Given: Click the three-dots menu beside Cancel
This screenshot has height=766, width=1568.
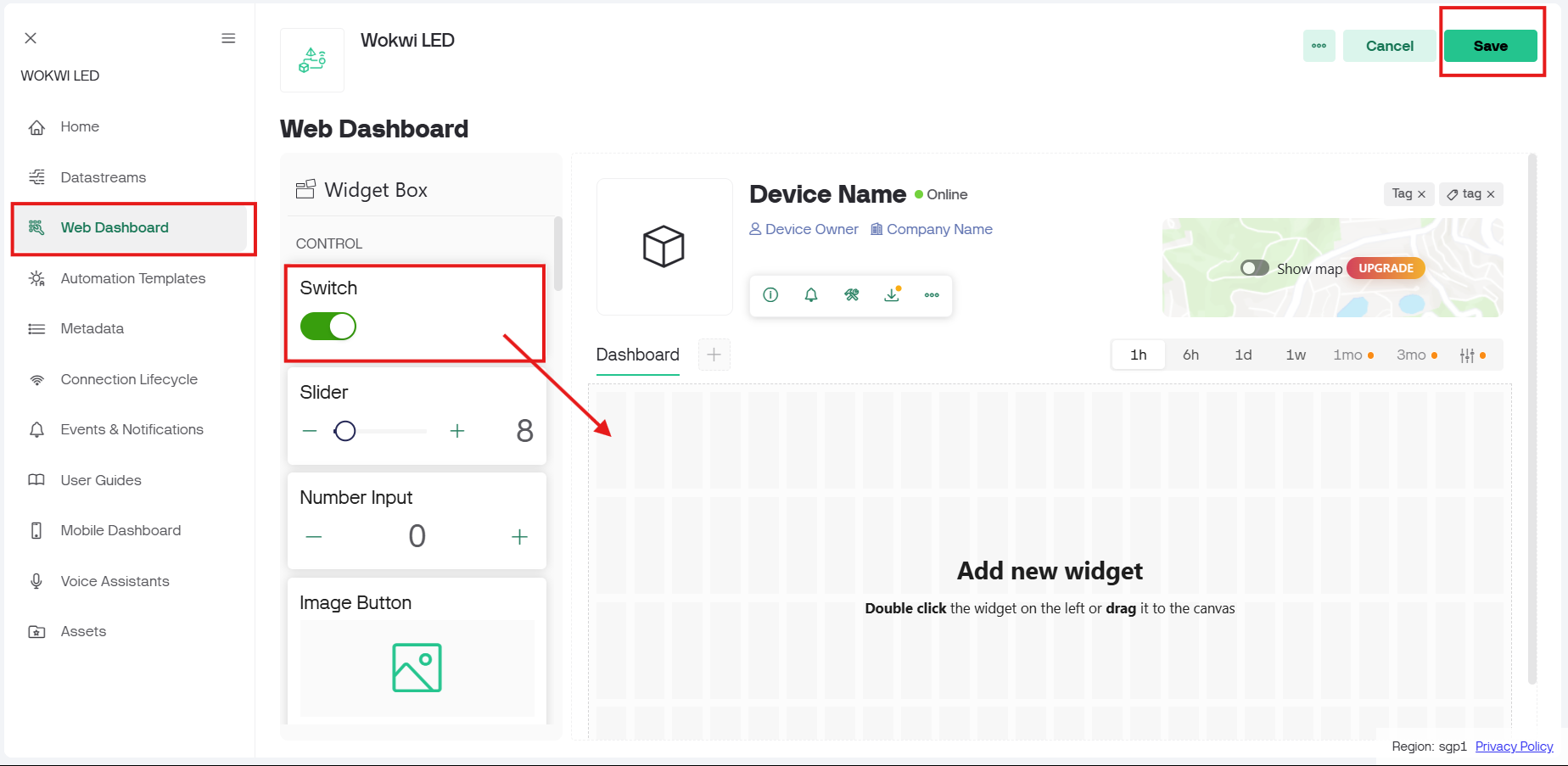Looking at the screenshot, I should click(1319, 46).
